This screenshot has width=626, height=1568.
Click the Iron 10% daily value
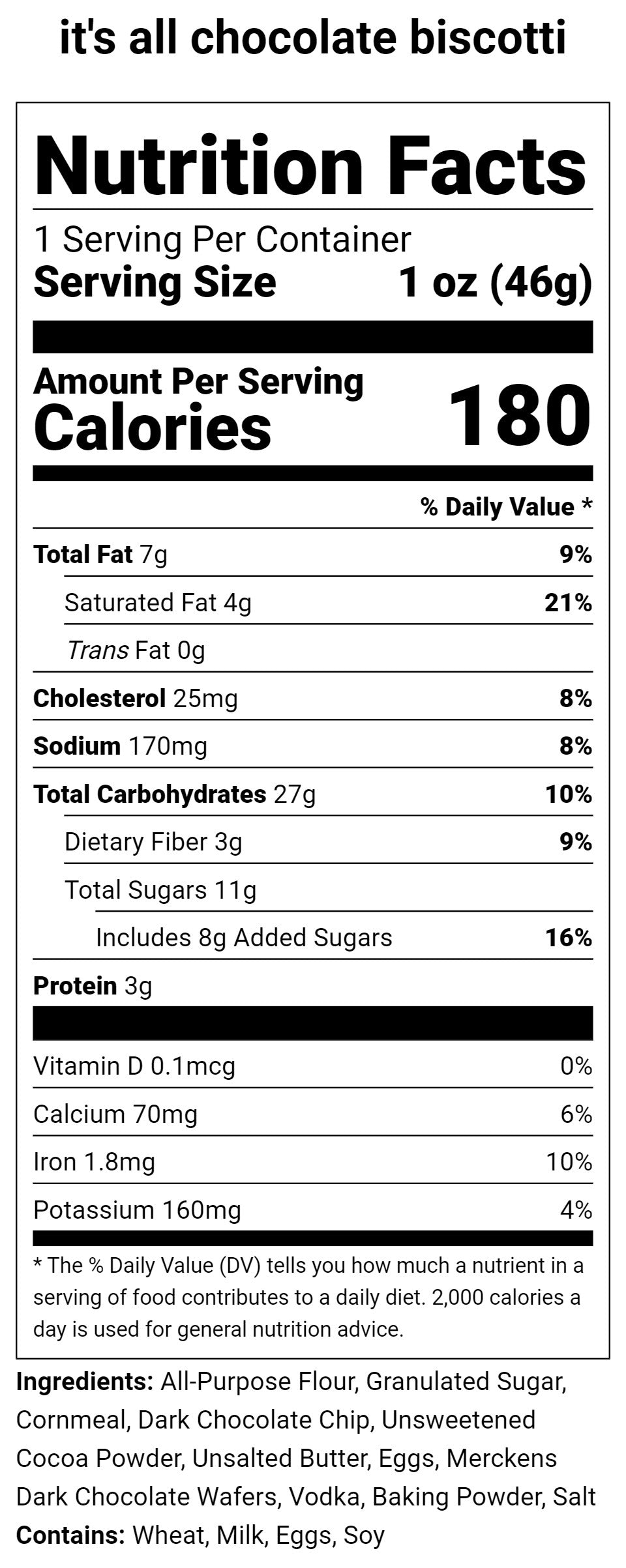click(569, 1162)
